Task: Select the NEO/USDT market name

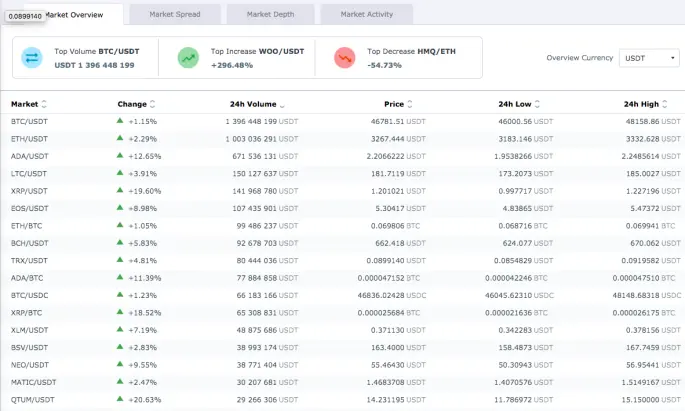Action: pyautogui.click(x=30, y=365)
